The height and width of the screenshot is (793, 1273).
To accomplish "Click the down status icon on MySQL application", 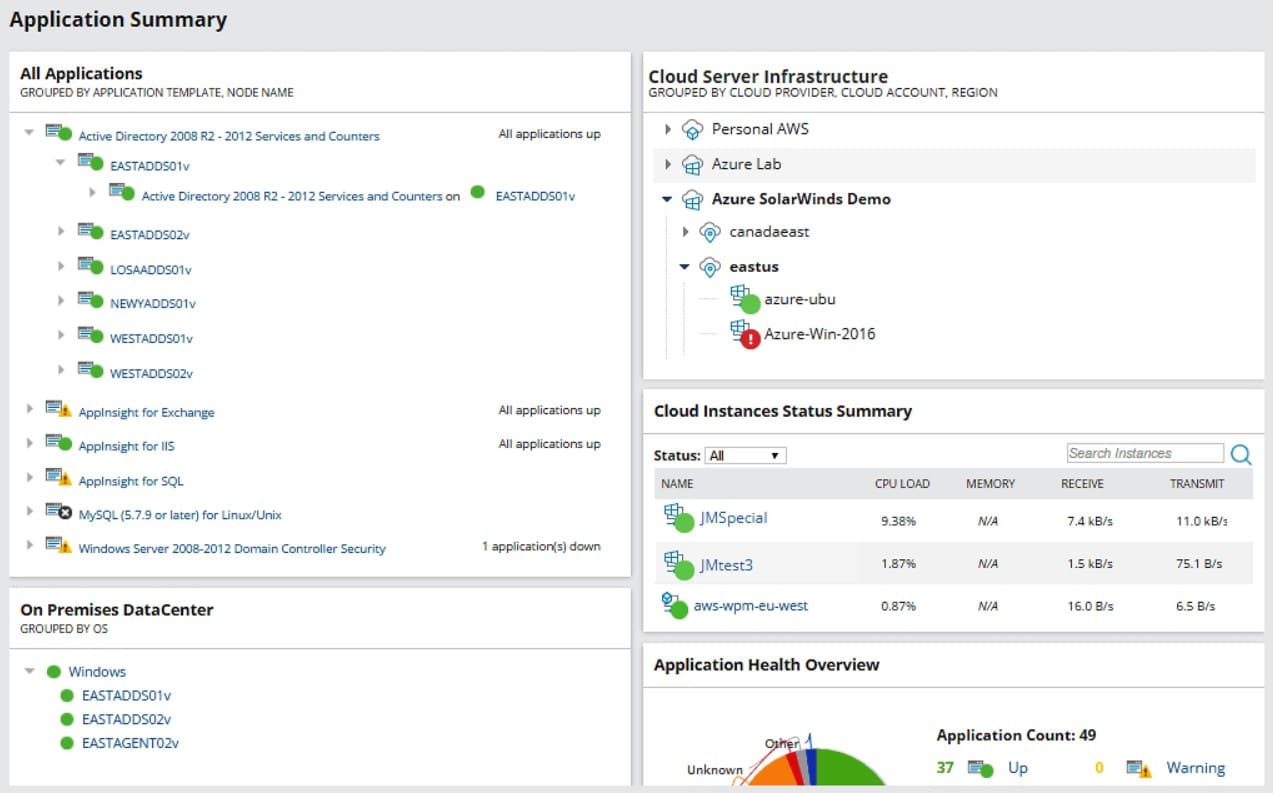I will (x=64, y=514).
